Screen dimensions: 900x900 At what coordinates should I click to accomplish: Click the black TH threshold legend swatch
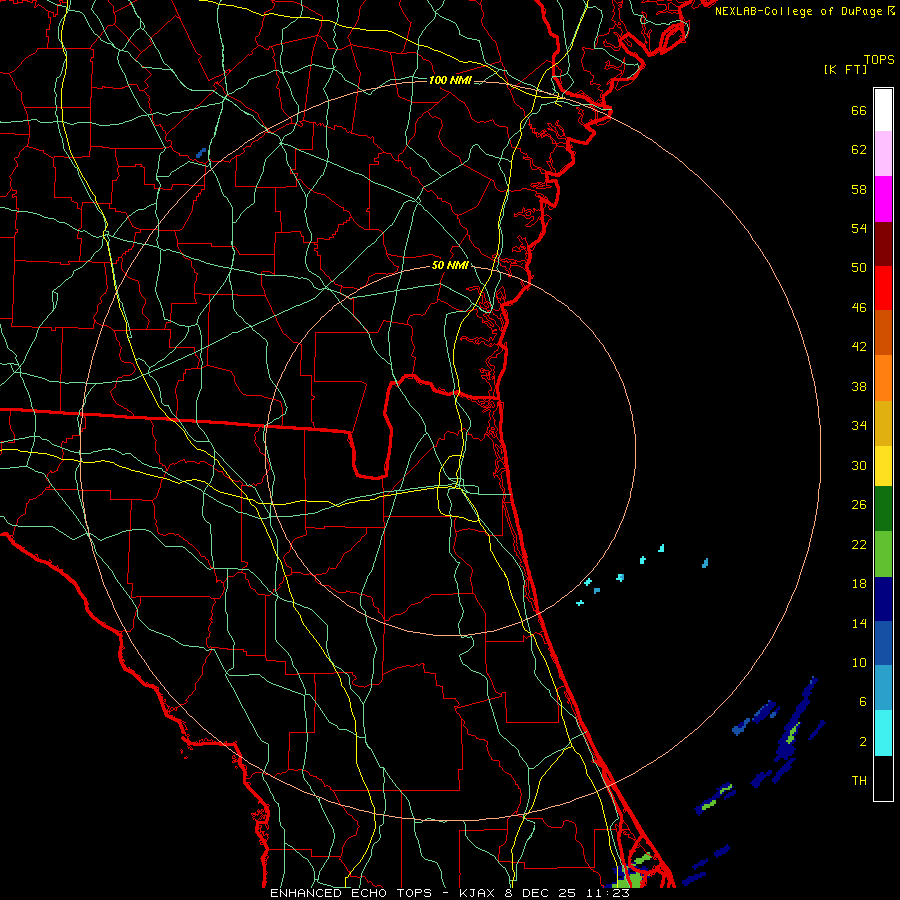(883, 778)
